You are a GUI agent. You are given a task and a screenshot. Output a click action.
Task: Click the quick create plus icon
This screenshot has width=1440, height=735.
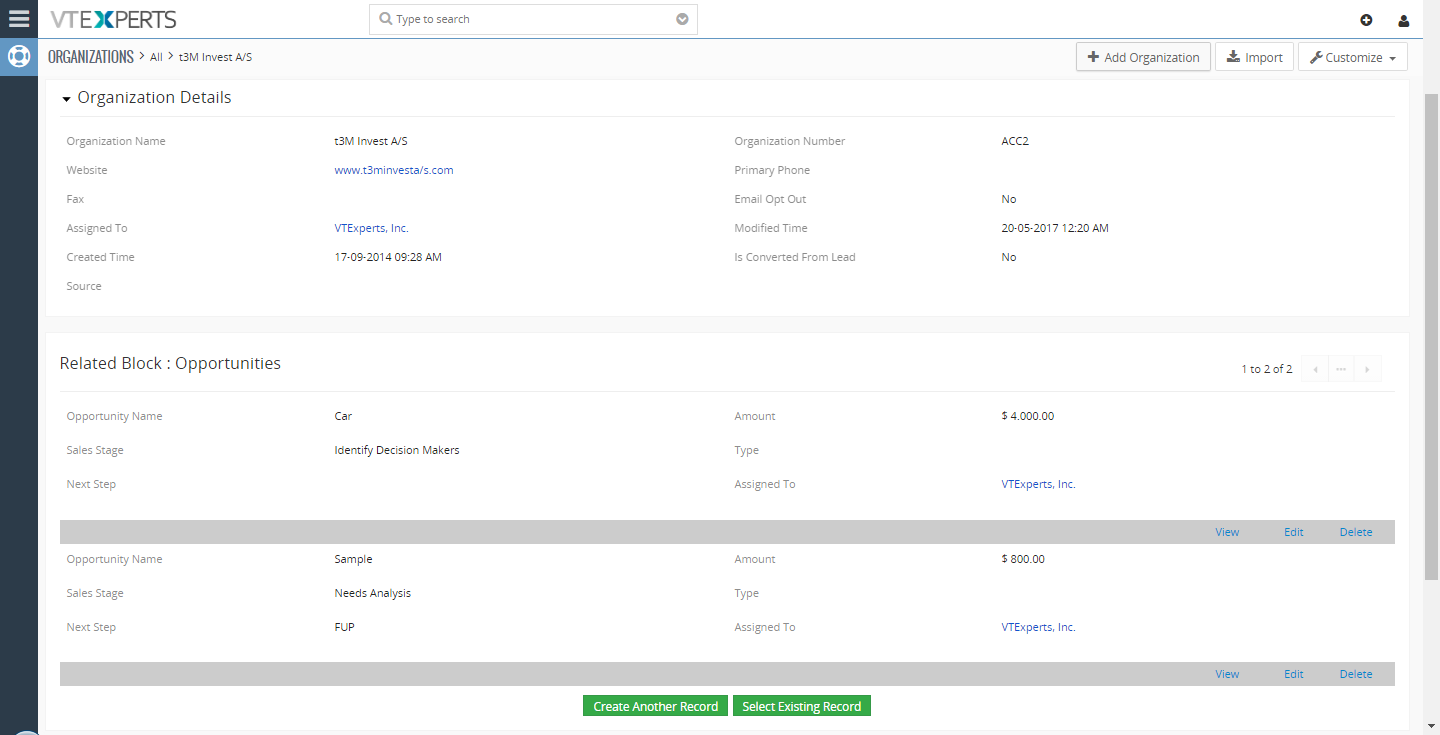[1366, 20]
